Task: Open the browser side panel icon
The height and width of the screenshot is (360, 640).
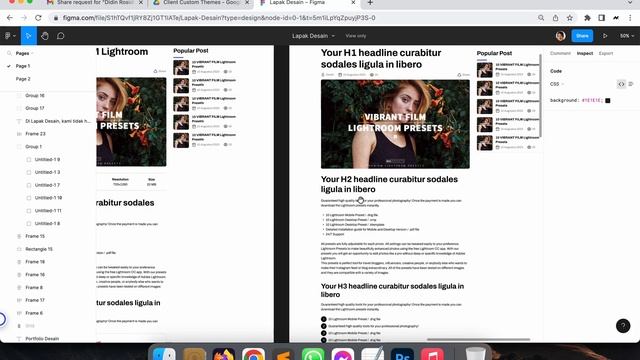Action: (x=602, y=18)
